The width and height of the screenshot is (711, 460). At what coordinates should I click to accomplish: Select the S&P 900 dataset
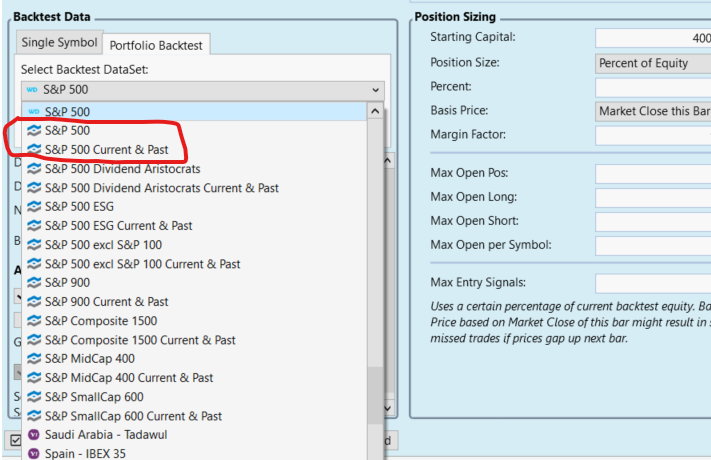[194, 283]
